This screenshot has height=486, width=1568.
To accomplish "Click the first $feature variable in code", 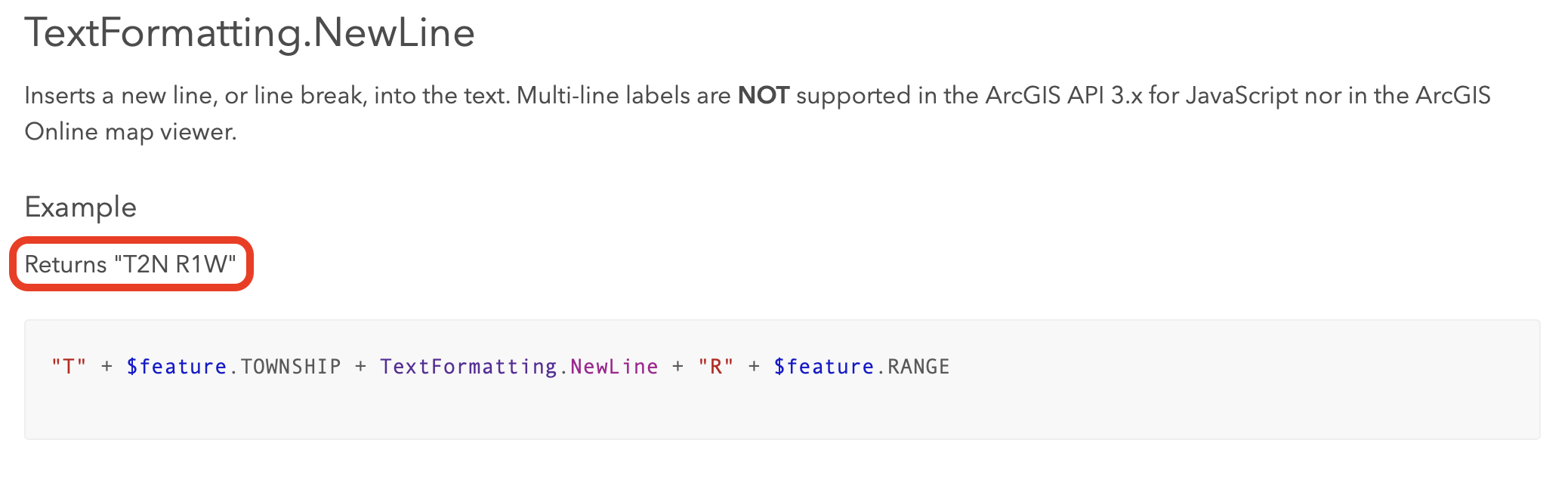I will pos(176,367).
